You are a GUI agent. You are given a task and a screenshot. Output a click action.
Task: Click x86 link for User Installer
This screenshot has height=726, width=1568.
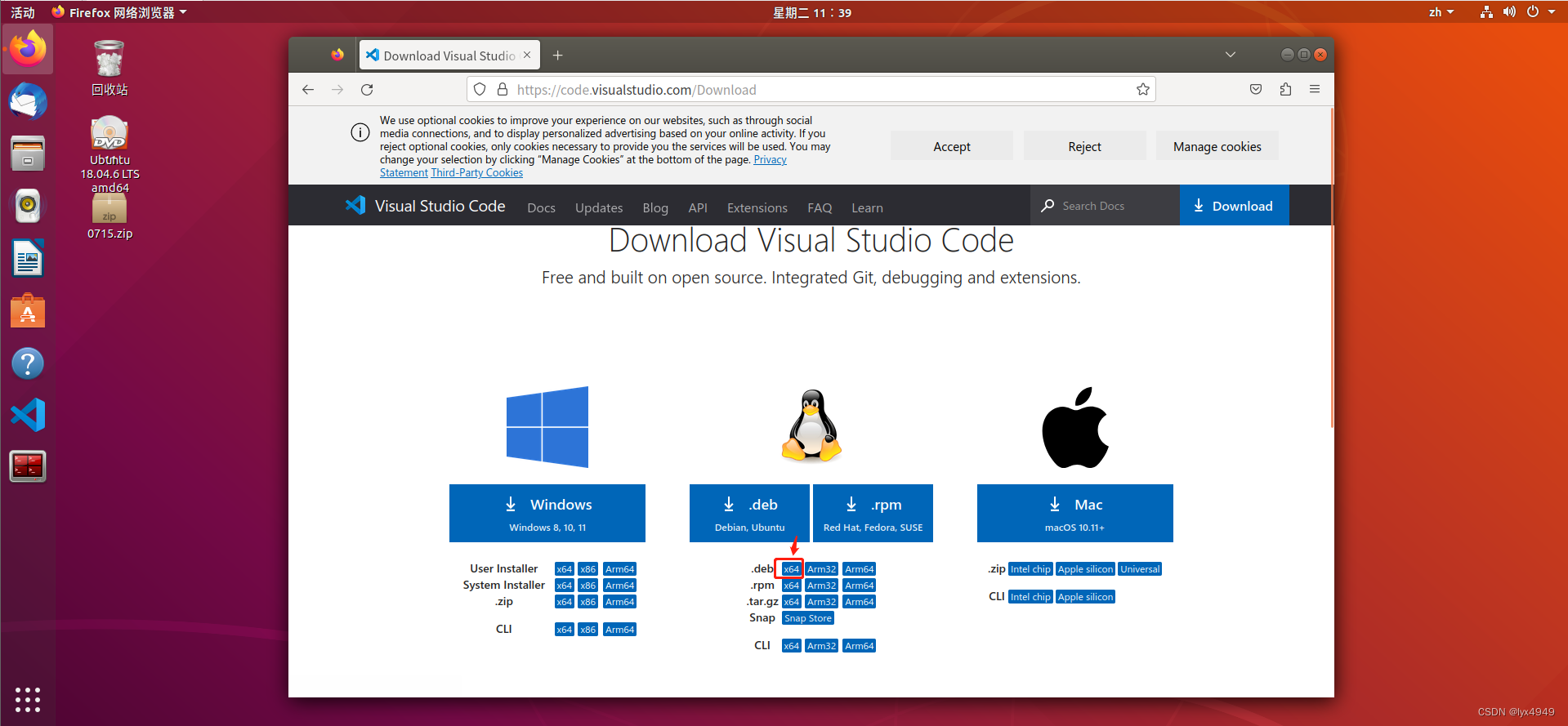pos(587,569)
